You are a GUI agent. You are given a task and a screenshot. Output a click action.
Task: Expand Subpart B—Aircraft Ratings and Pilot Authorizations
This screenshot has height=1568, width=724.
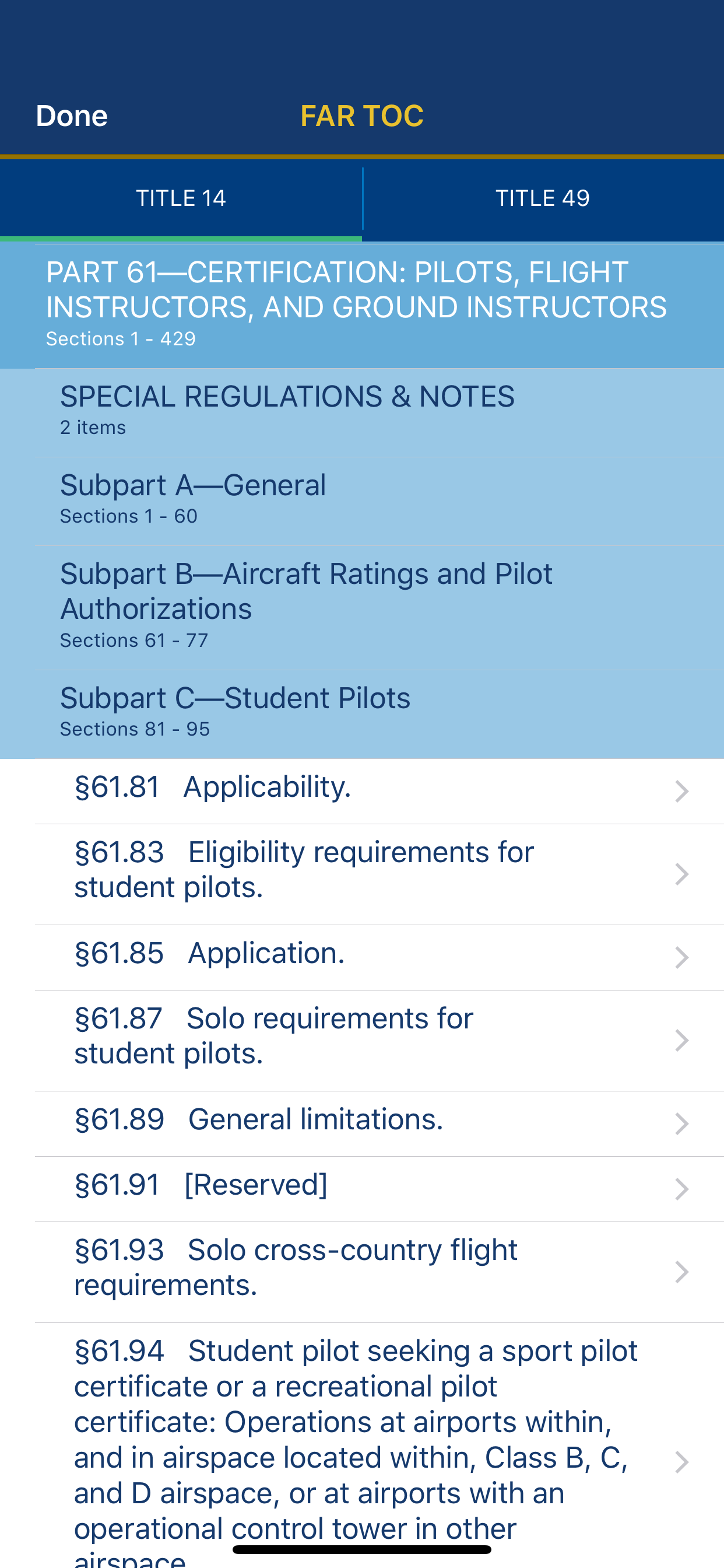361,606
